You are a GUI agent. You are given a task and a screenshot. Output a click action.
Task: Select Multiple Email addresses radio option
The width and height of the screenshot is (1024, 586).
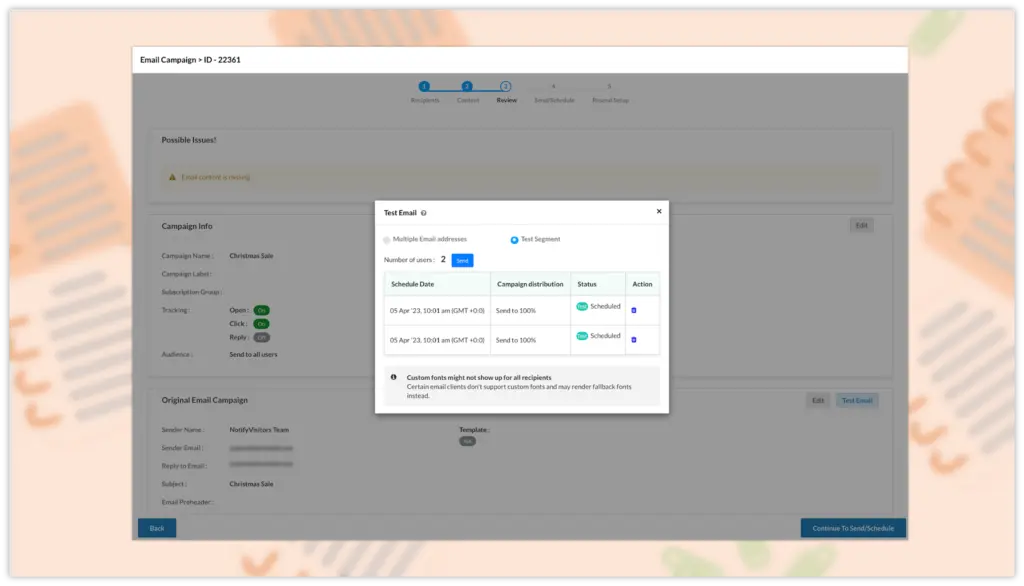(x=387, y=240)
